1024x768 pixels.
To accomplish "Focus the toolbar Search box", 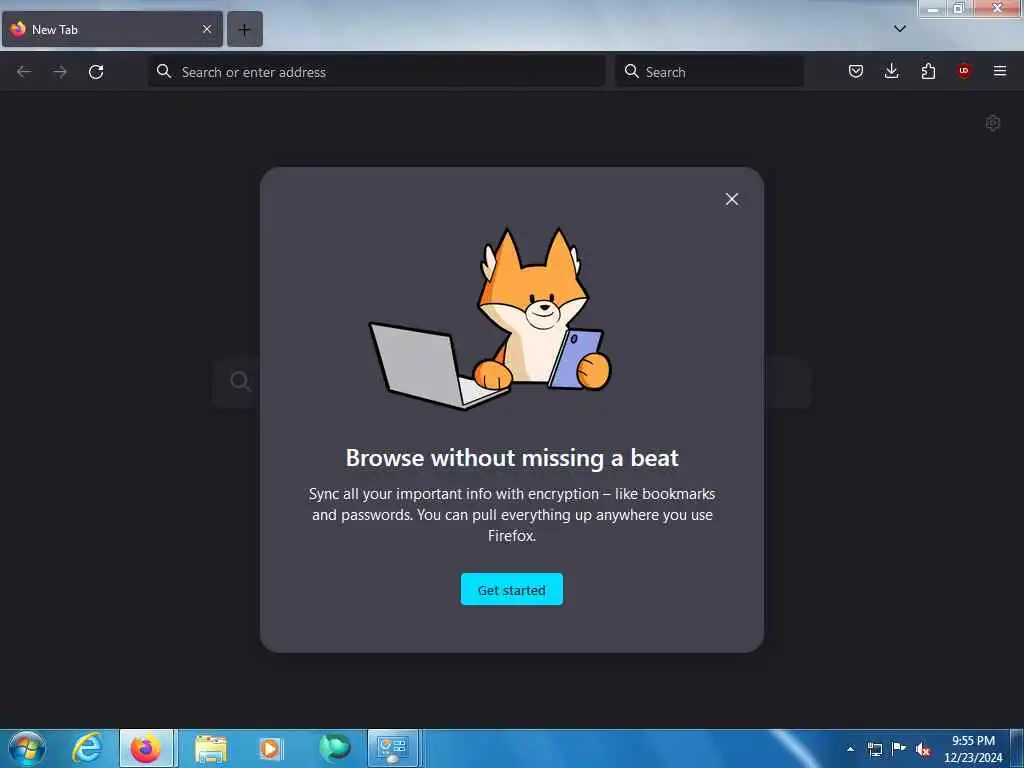I will coord(709,72).
